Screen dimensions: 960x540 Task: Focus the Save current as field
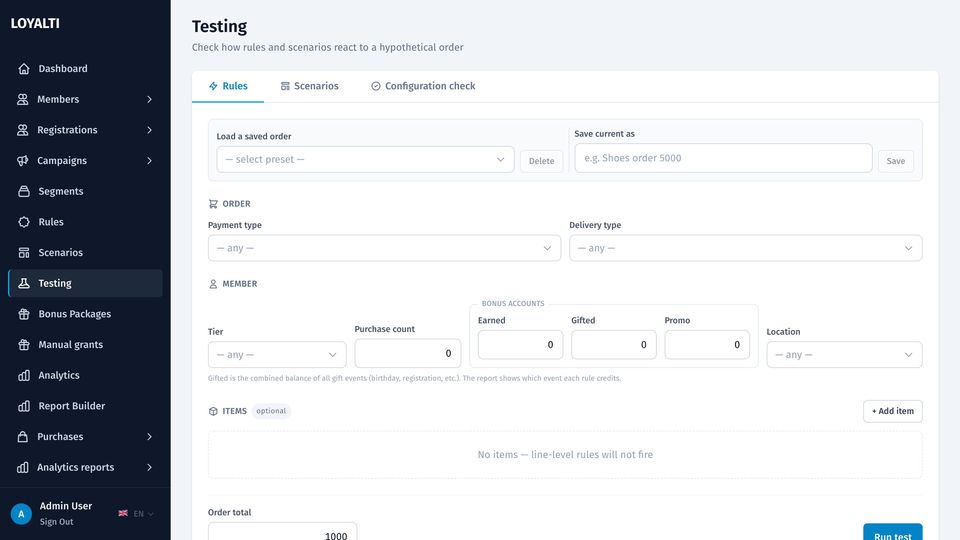point(723,158)
